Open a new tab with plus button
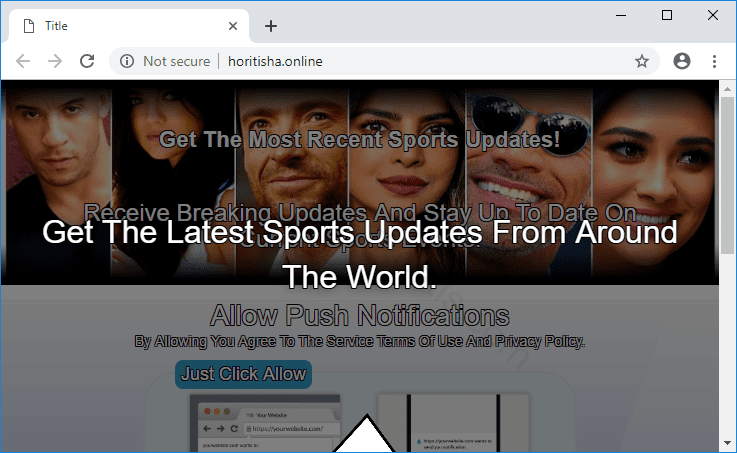Image resolution: width=737 pixels, height=453 pixels. pyautogui.click(x=270, y=26)
